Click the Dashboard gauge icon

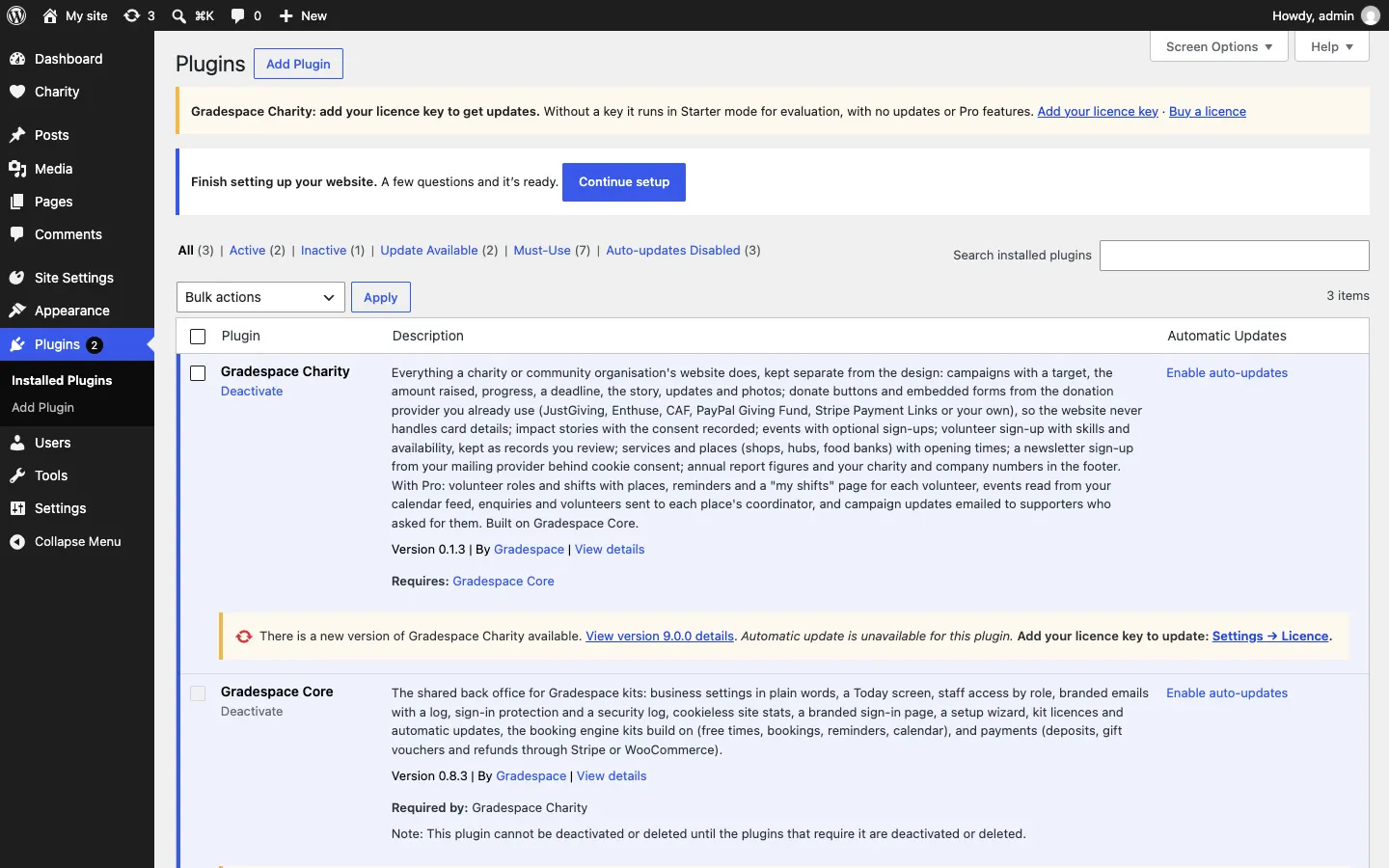tap(17, 59)
